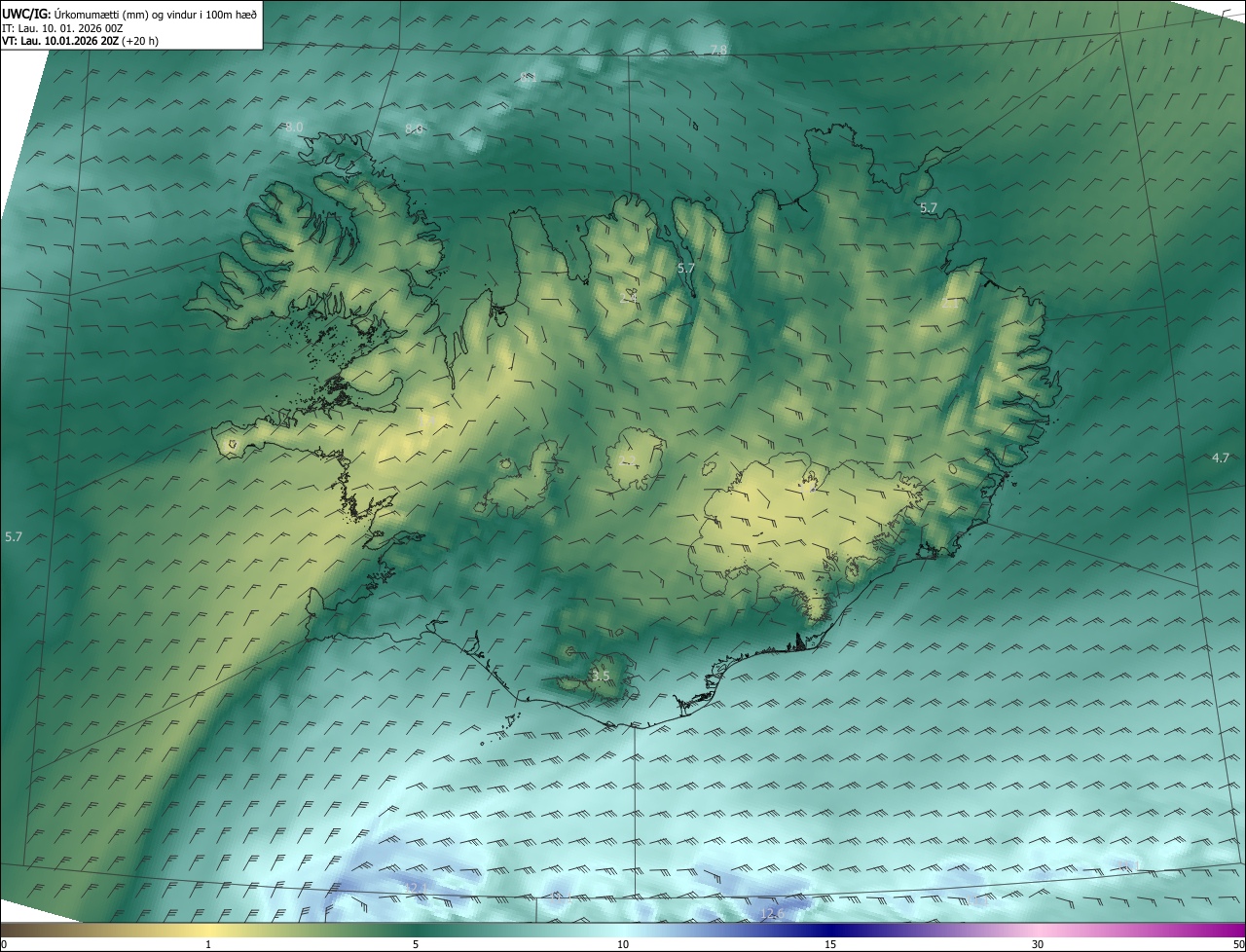
Task: Pick the pink colorbar segment at 30
Action: [1038, 930]
